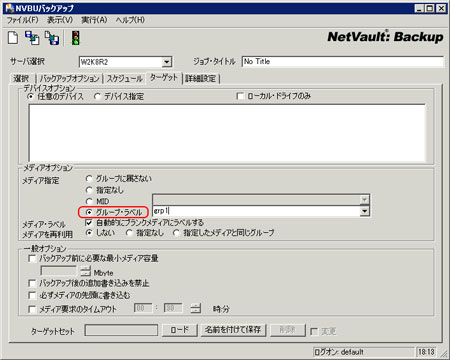Image resolution: width=450 pixels, height=360 pixels.
Task: Enable the ローカル・ドライブのみ checkbox
Action: 240,96
